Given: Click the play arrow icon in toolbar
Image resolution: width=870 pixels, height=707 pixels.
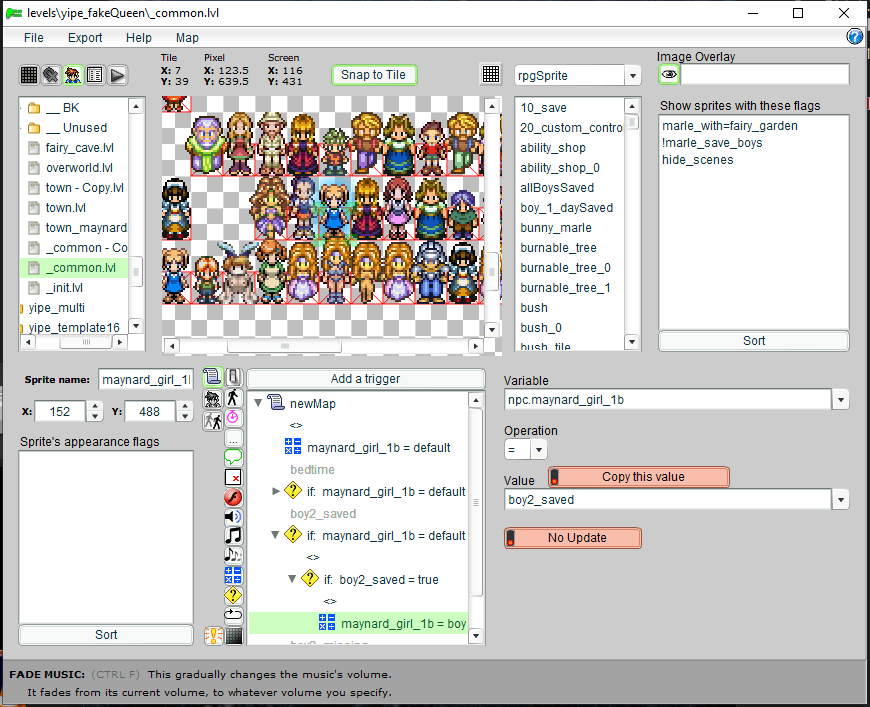Looking at the screenshot, I should (x=117, y=75).
